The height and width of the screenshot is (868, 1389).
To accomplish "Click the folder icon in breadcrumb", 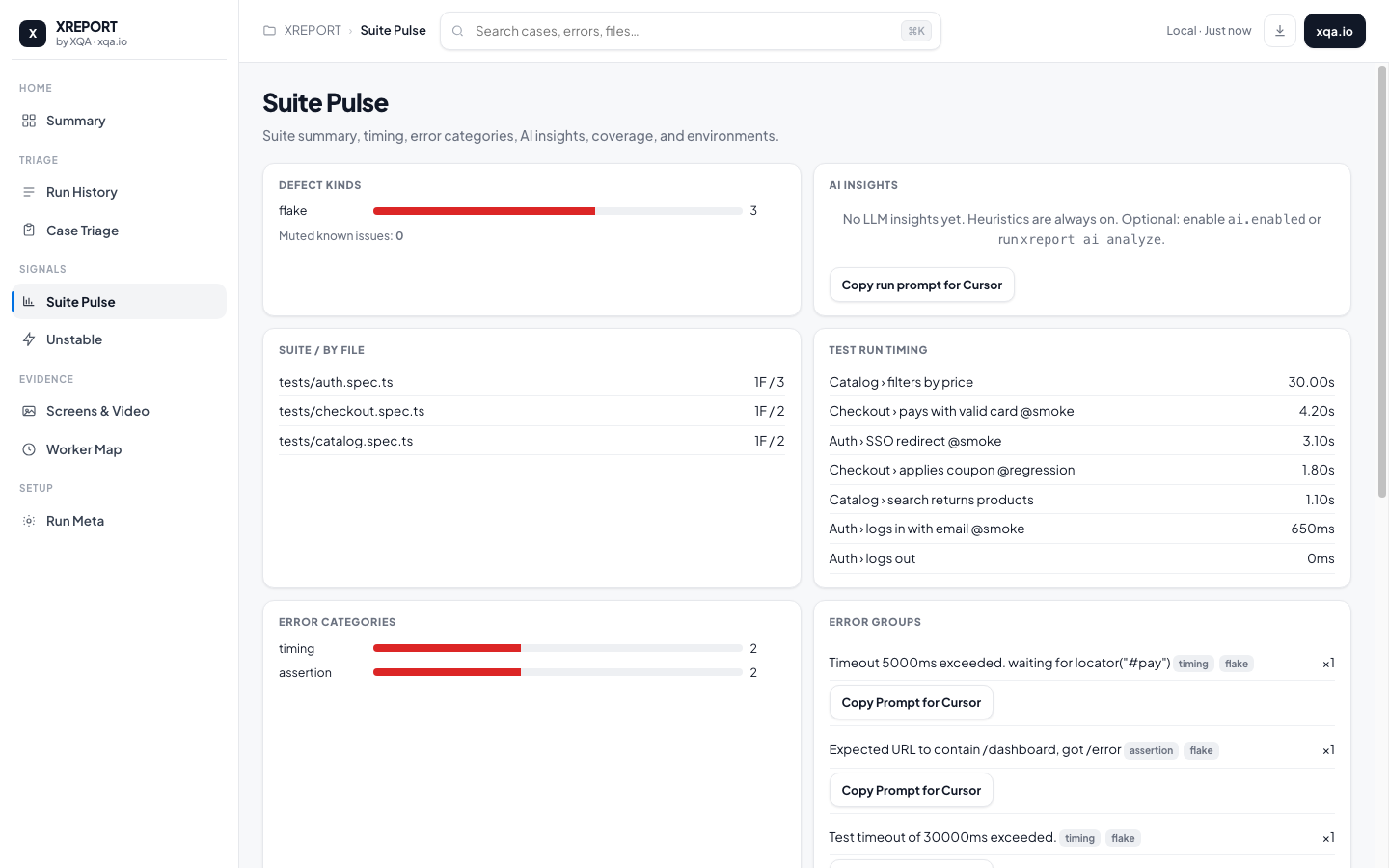I will pyautogui.click(x=270, y=31).
